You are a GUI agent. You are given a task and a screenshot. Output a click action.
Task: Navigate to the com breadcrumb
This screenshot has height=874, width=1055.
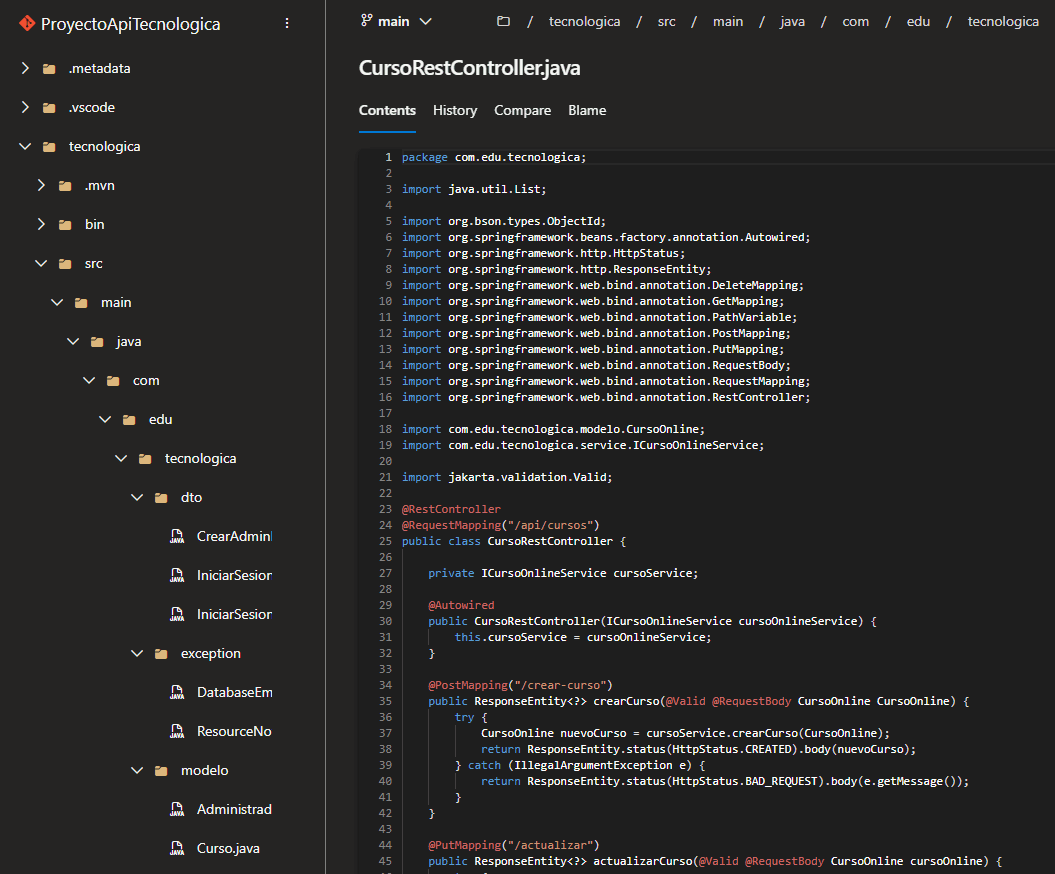click(855, 22)
